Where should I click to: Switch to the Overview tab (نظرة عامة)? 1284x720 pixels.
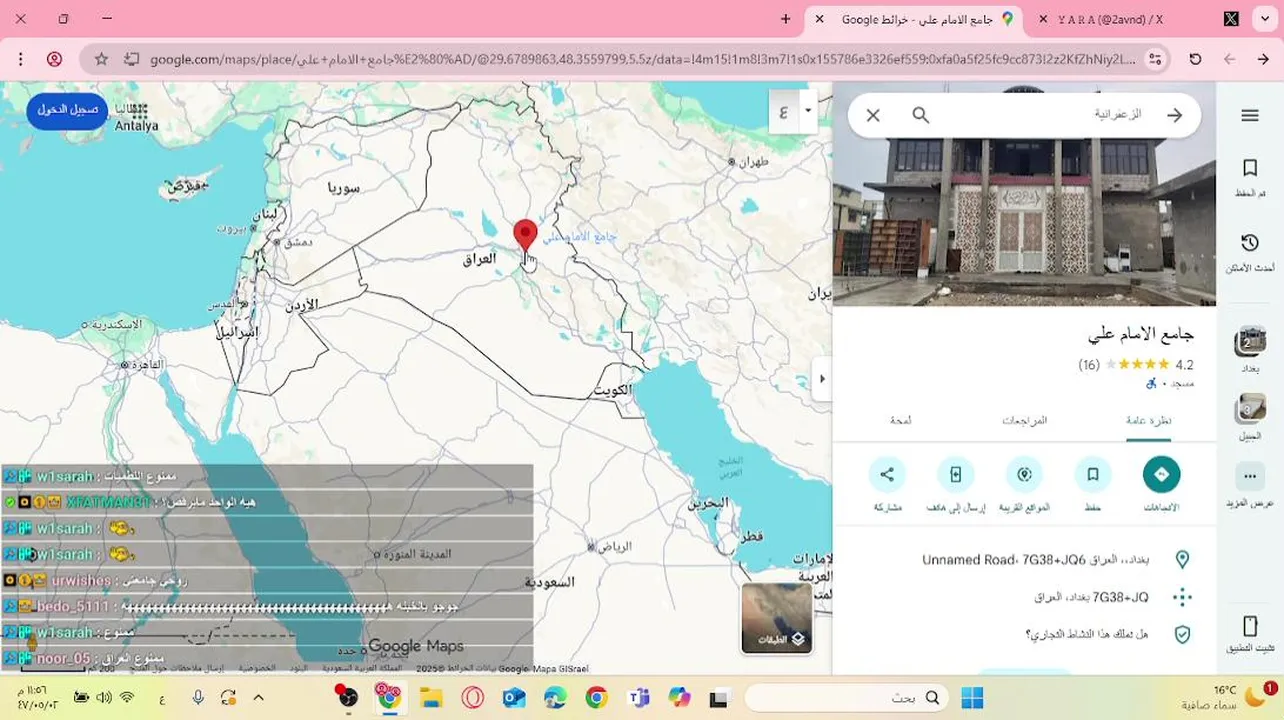click(x=1148, y=421)
